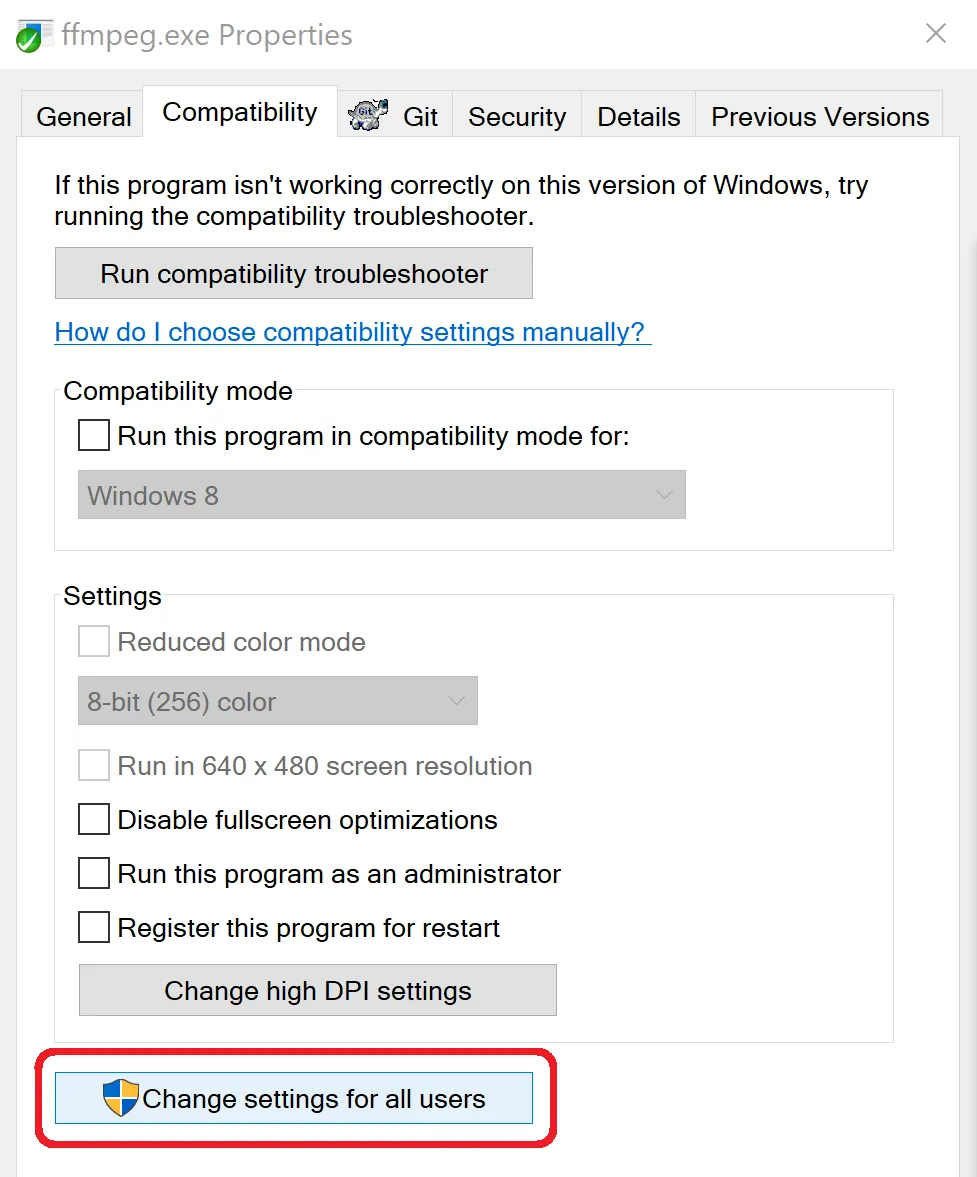977x1177 pixels.
Task: Toggle the Reduced color mode checkbox
Action: [x=94, y=642]
